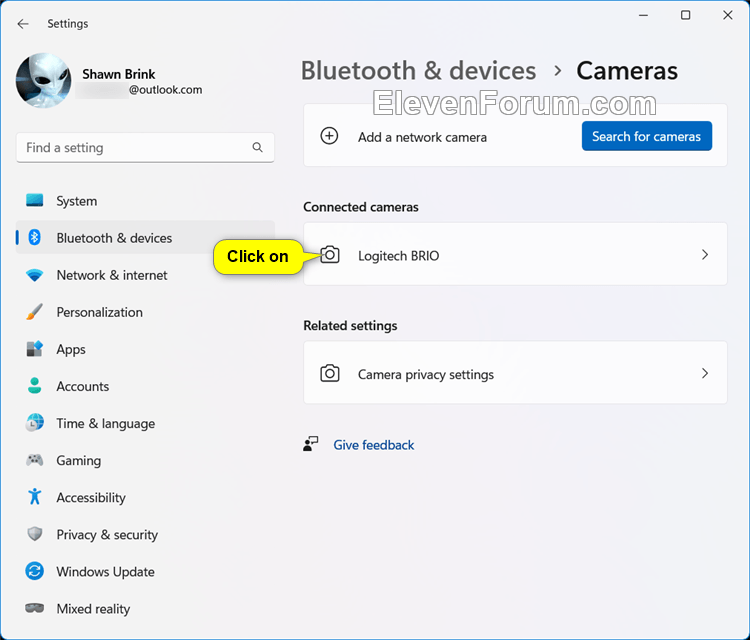Click the Camera privacy settings camera icon
750x640 pixels.
[330, 373]
